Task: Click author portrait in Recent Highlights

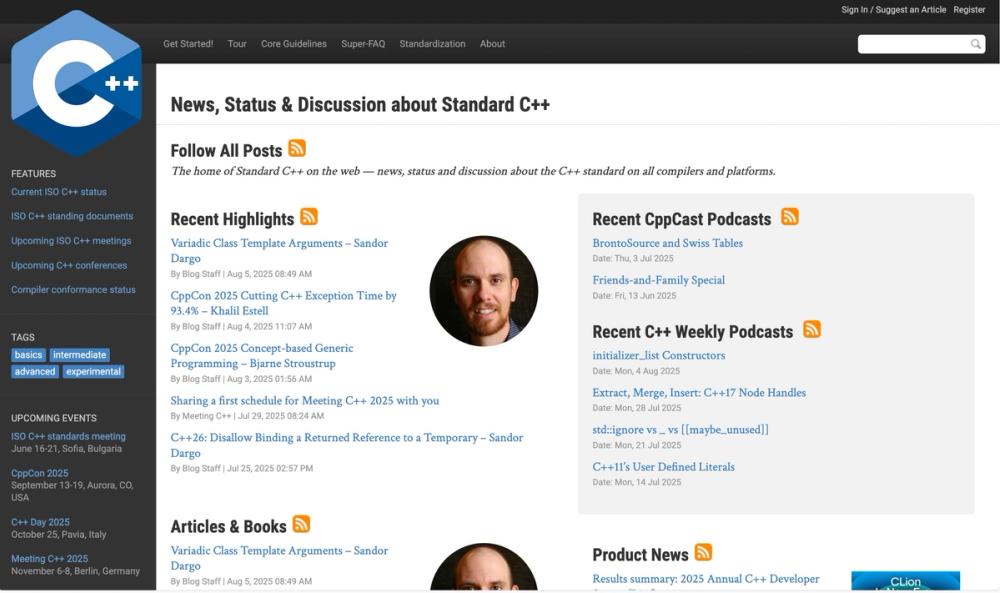Action: pyautogui.click(x=483, y=291)
